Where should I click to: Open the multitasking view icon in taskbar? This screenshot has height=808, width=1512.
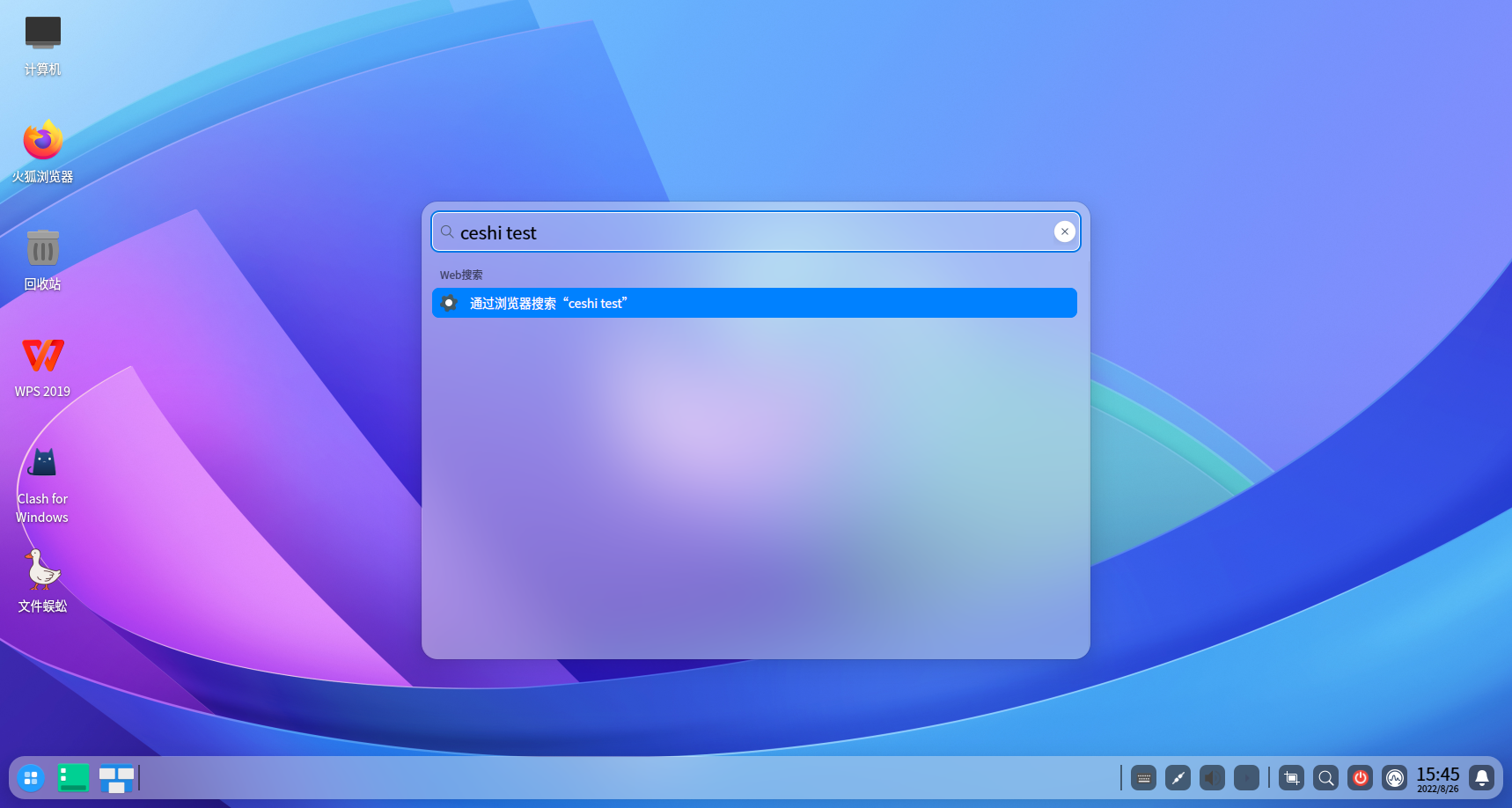pyautogui.click(x=116, y=778)
